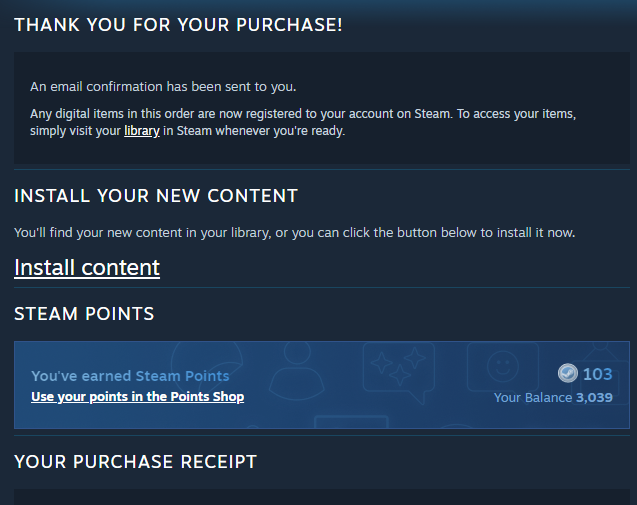Open the library link in confirmation text
This screenshot has height=505, width=637.
tap(142, 131)
